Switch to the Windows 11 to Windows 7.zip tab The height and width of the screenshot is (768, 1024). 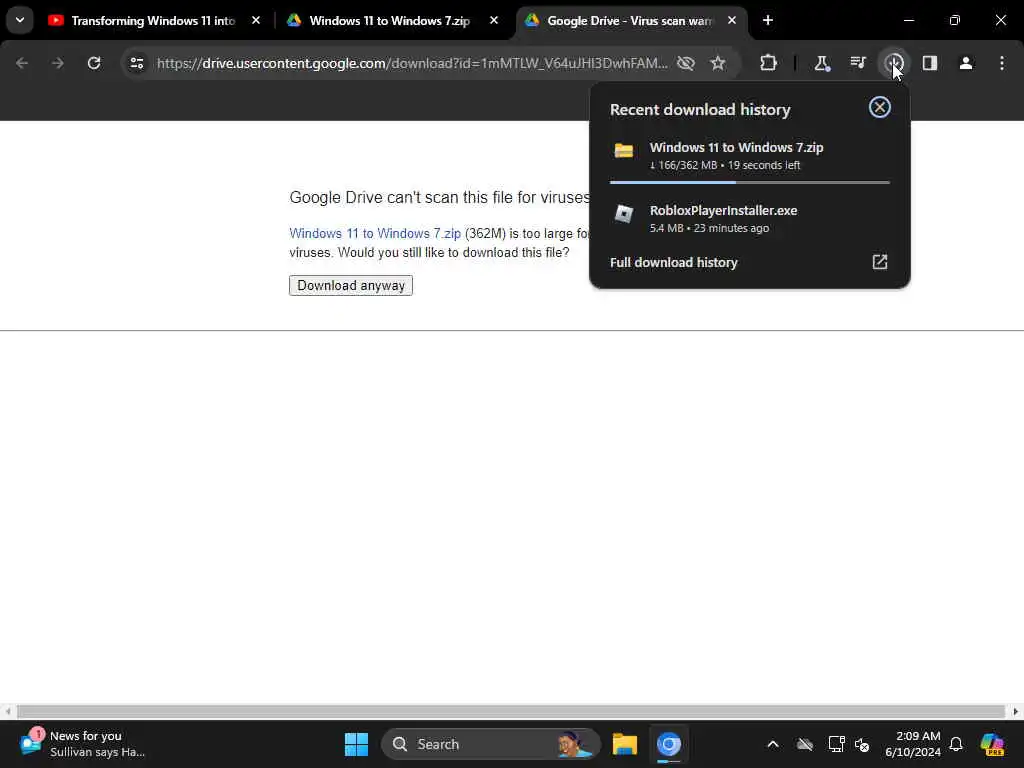tap(389, 20)
